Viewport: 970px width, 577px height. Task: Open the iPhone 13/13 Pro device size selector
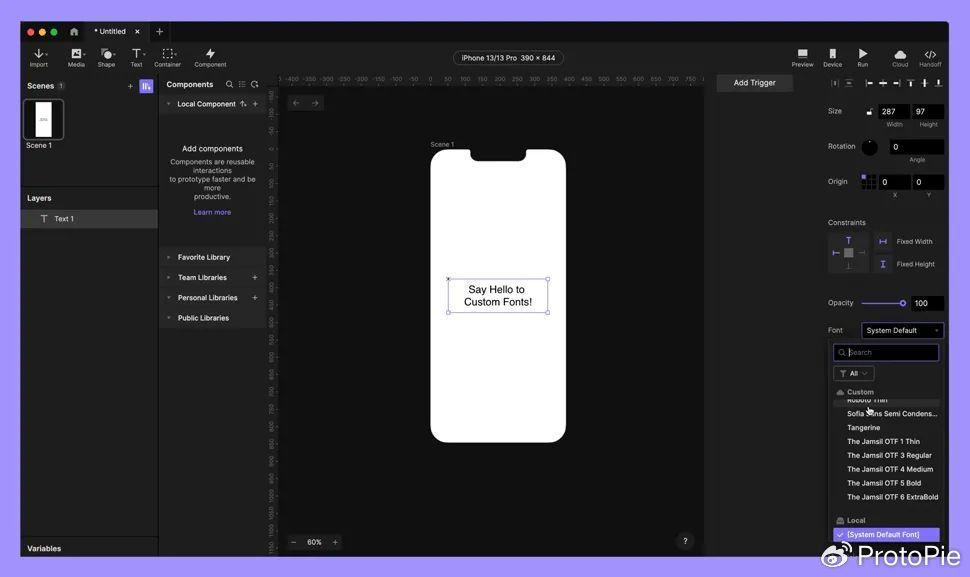point(508,58)
